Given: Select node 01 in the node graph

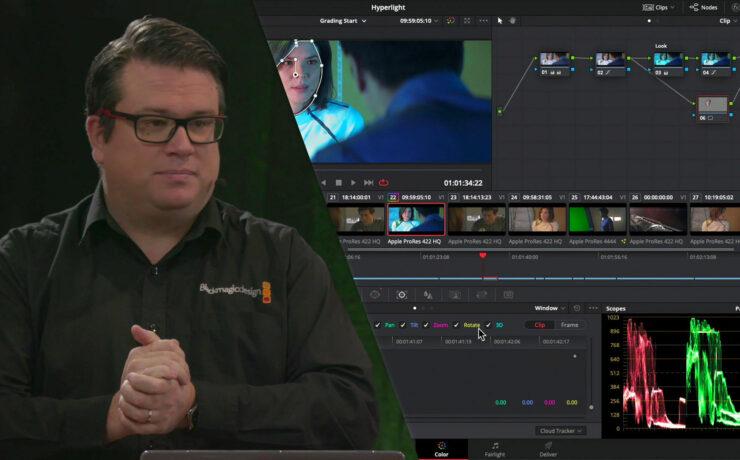Looking at the screenshot, I should point(554,64).
